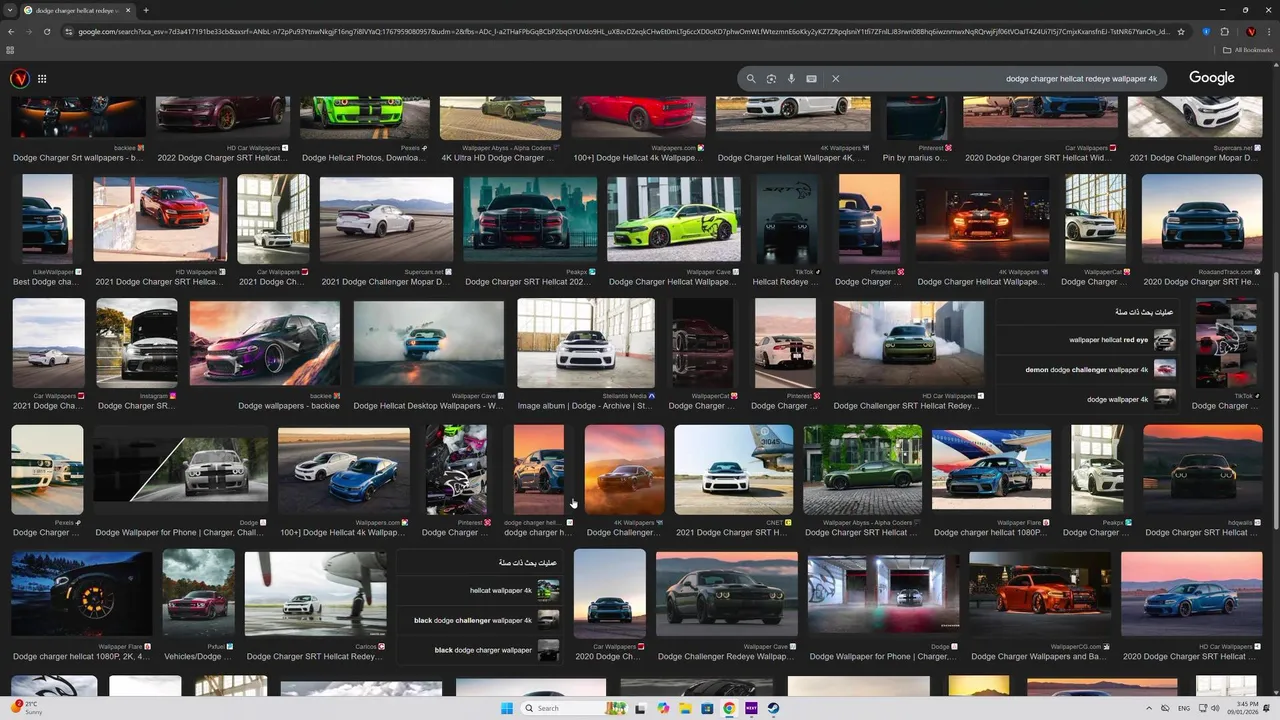Screen dimensions: 1280x720
Task: Open Peakpx 'Dodge Charger SRT Hellcat 202...' thumbnail
Action: point(530,219)
